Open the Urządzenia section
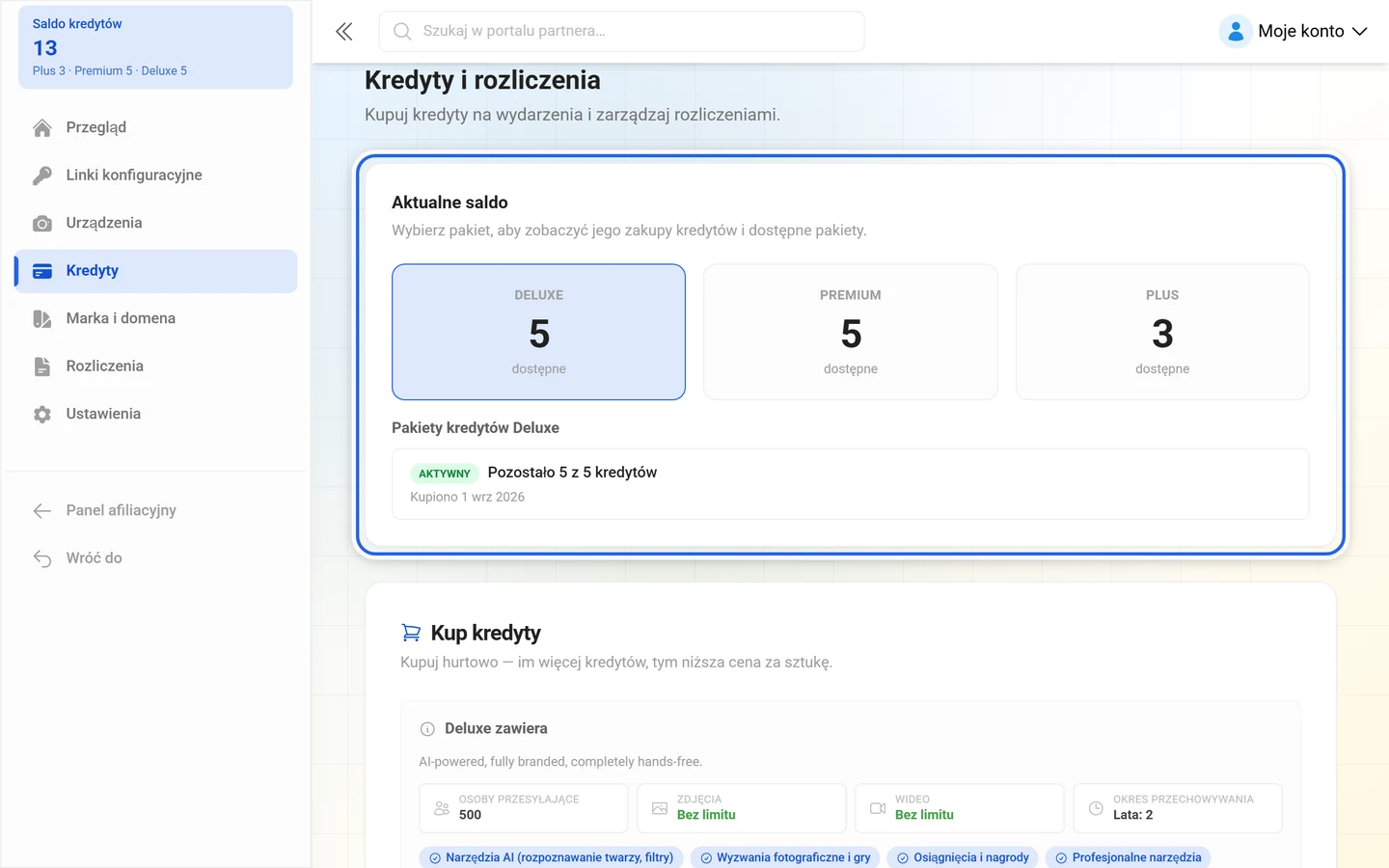This screenshot has height=868, width=1389. coord(156,223)
